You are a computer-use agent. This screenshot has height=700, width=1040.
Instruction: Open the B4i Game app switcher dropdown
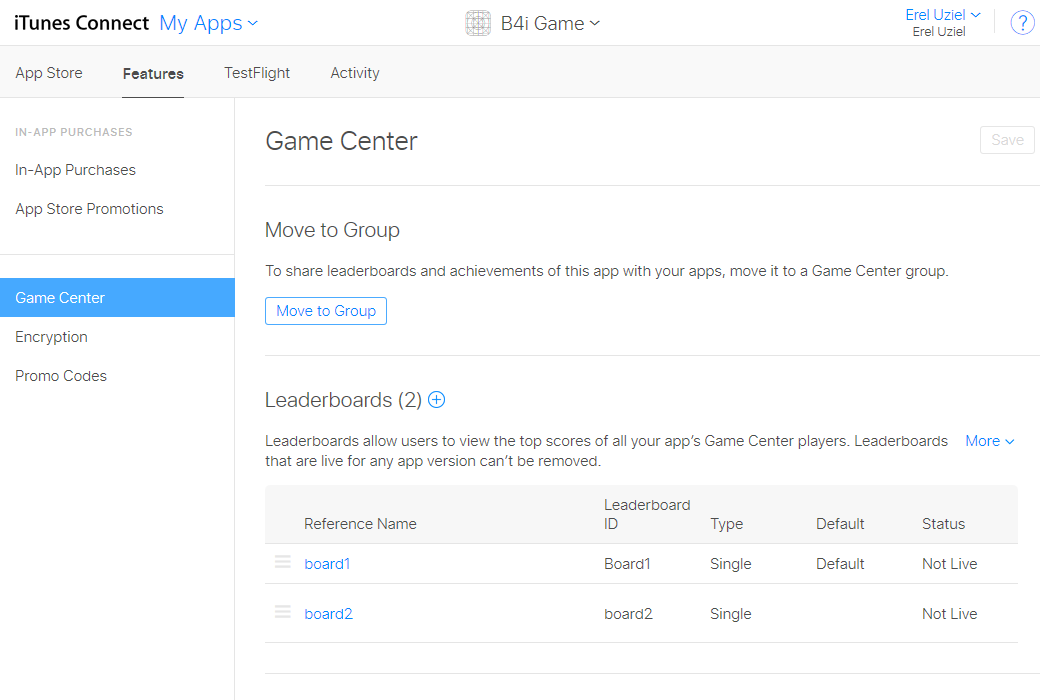(551, 23)
